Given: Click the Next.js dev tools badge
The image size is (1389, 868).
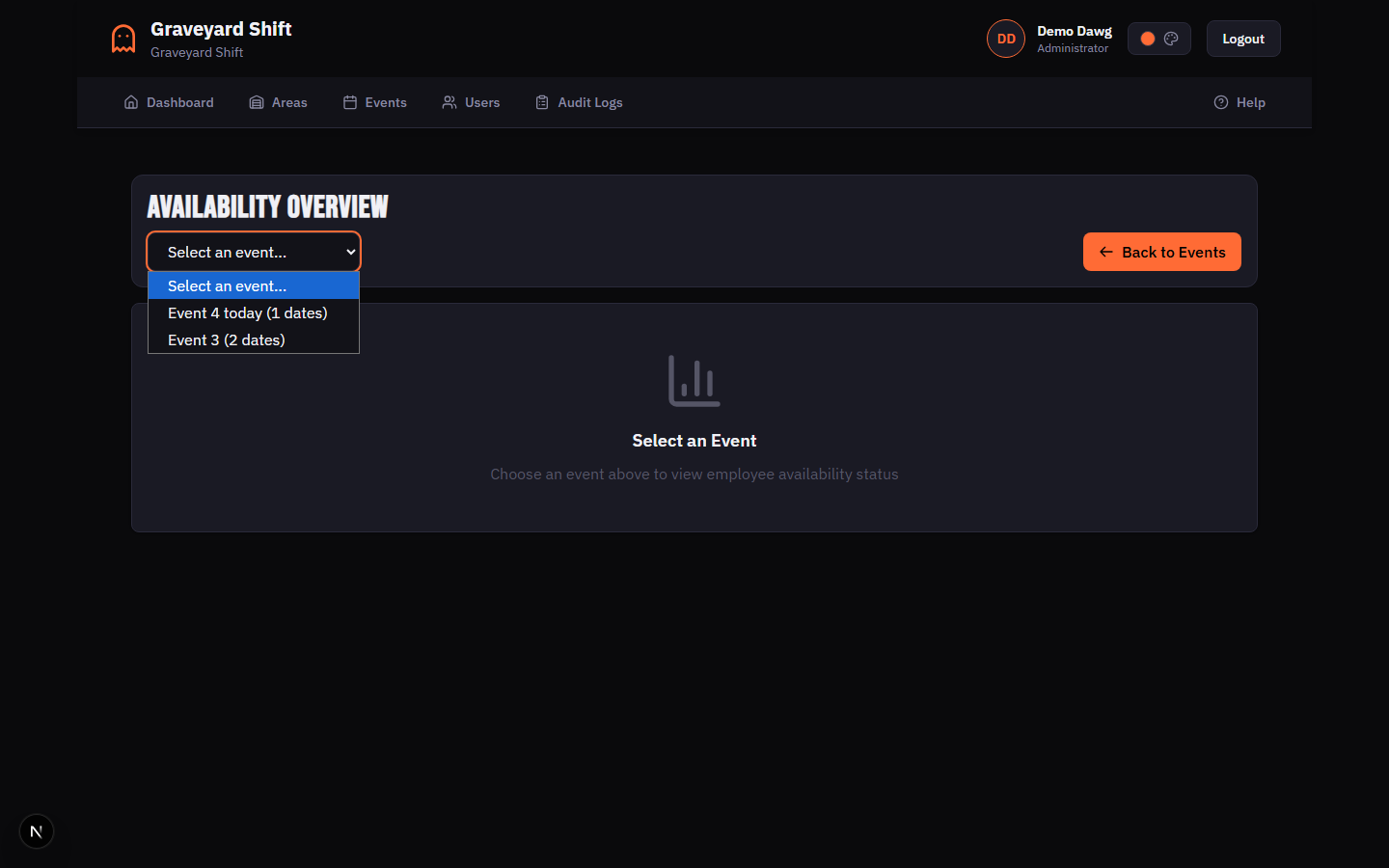Looking at the screenshot, I should (x=37, y=831).
